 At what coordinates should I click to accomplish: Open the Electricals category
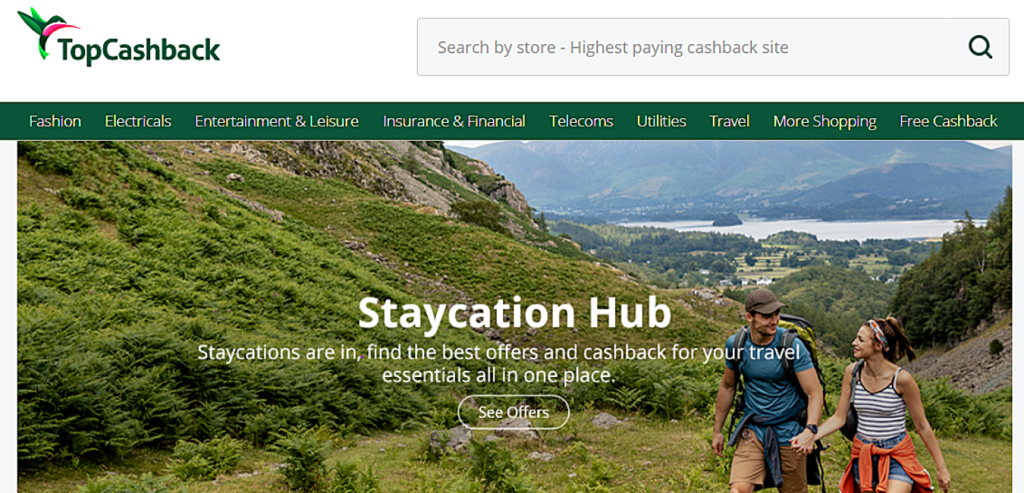[138, 121]
